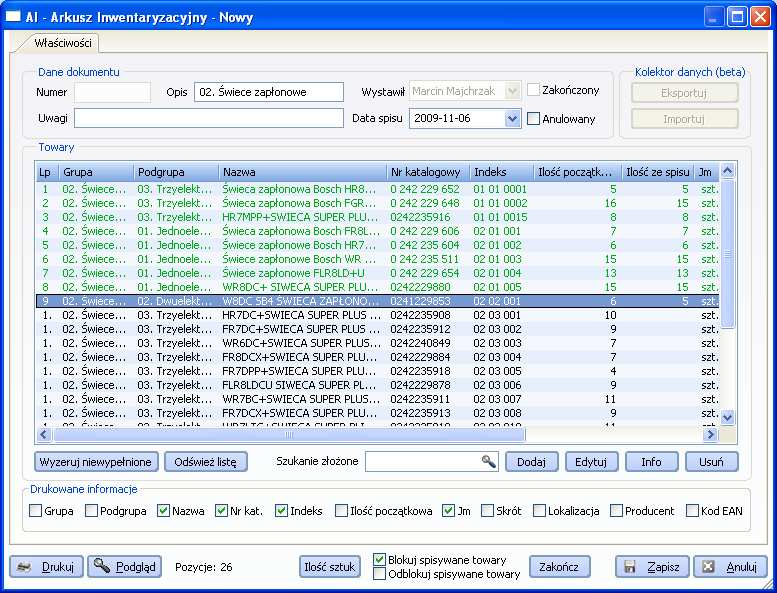
Task: Click the Edytuj button
Action: 591,462
